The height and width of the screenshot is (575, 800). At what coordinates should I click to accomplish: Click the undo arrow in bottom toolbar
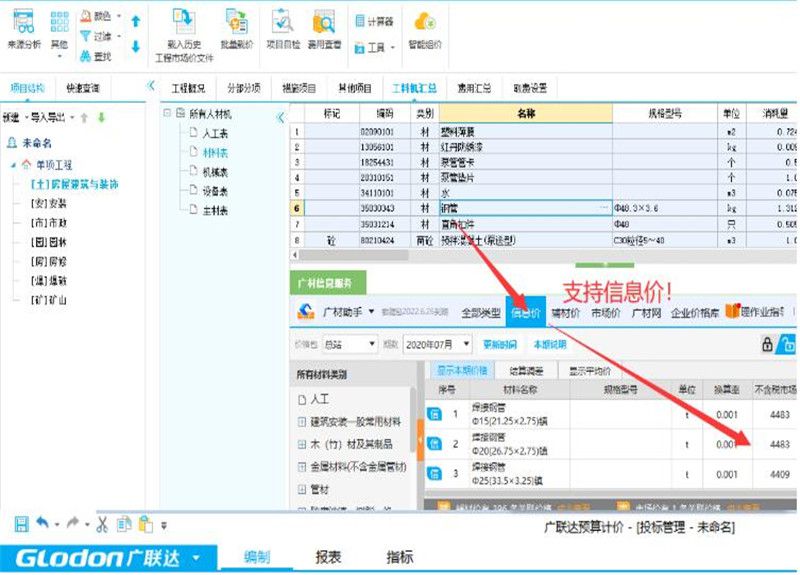tap(42, 523)
